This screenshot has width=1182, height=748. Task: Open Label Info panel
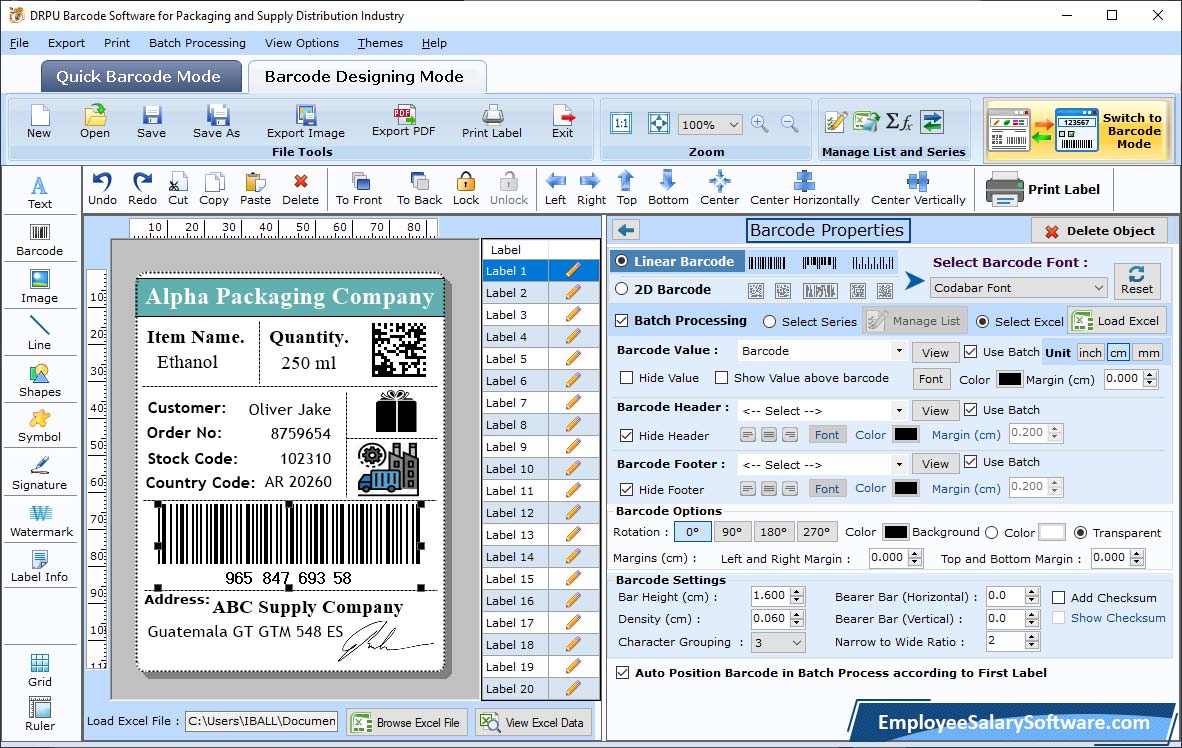(39, 566)
